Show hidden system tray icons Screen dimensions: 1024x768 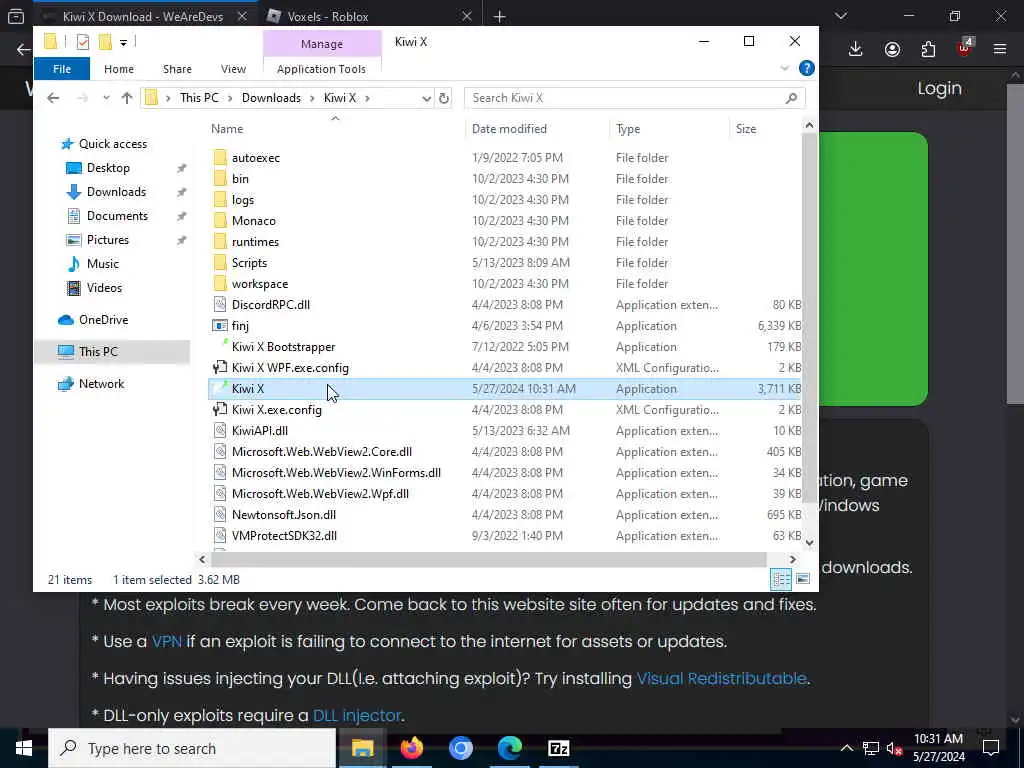coord(846,748)
